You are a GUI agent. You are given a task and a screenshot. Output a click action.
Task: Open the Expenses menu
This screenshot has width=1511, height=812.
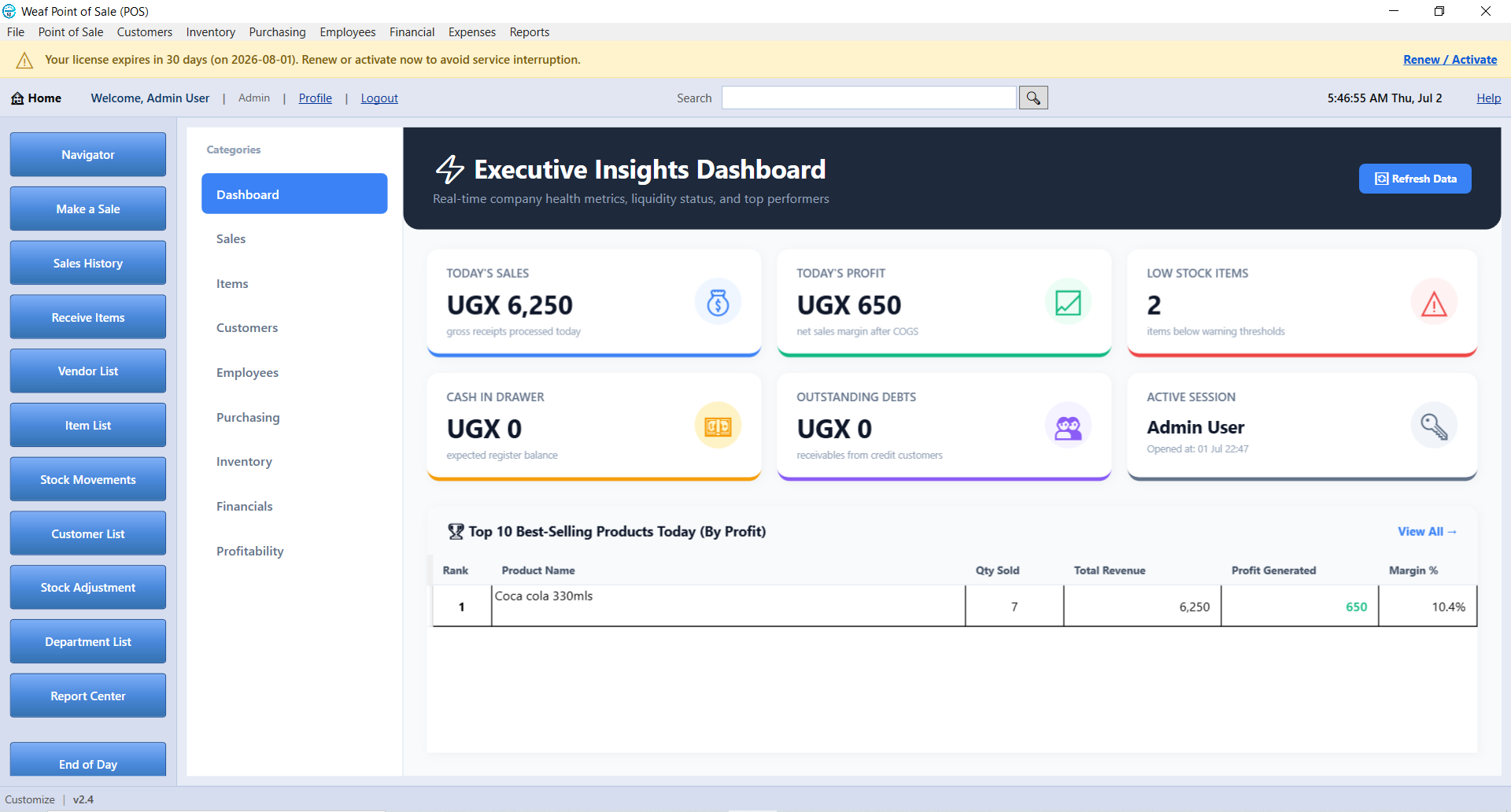[472, 32]
